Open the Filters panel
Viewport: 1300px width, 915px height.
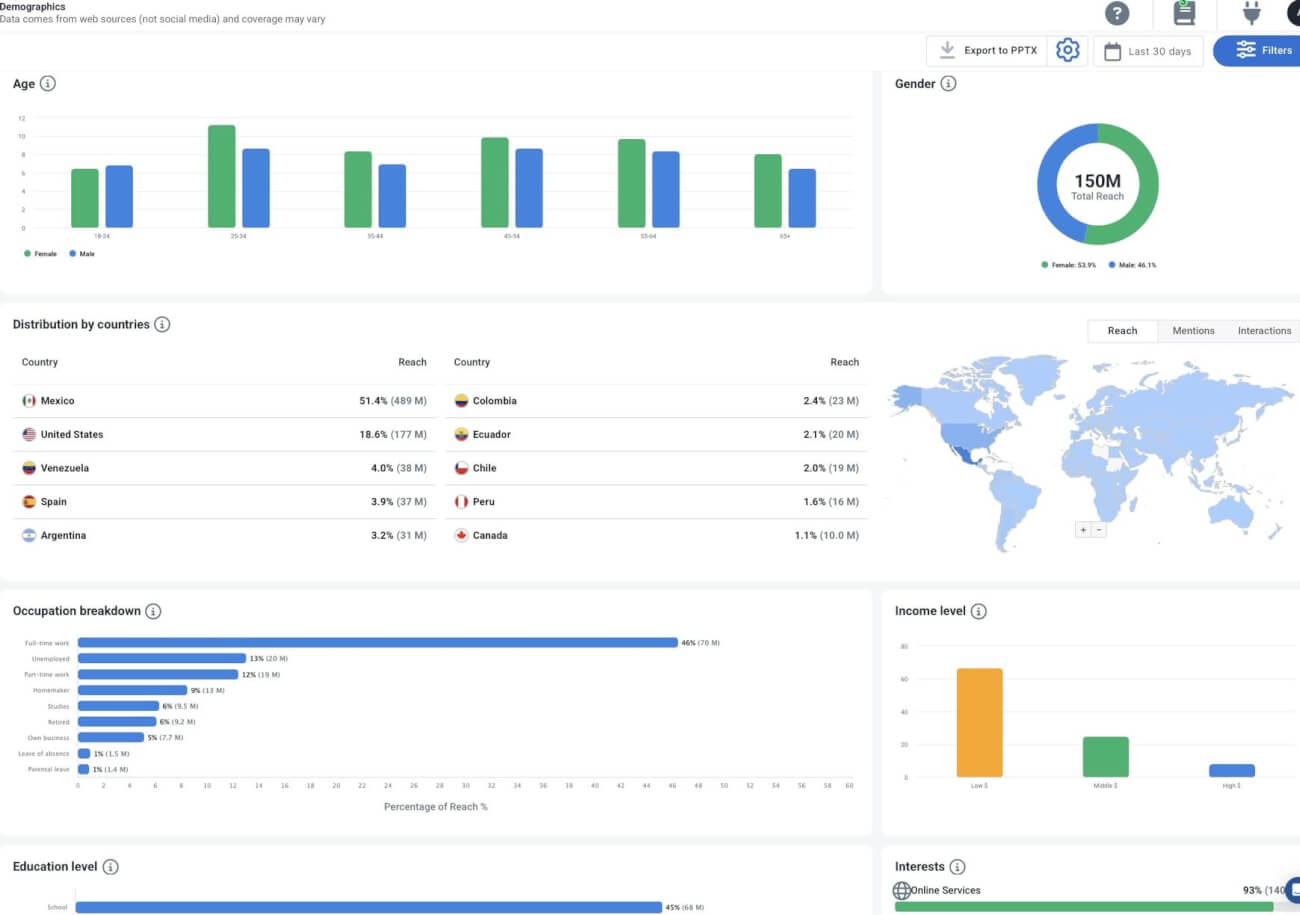(1263, 50)
